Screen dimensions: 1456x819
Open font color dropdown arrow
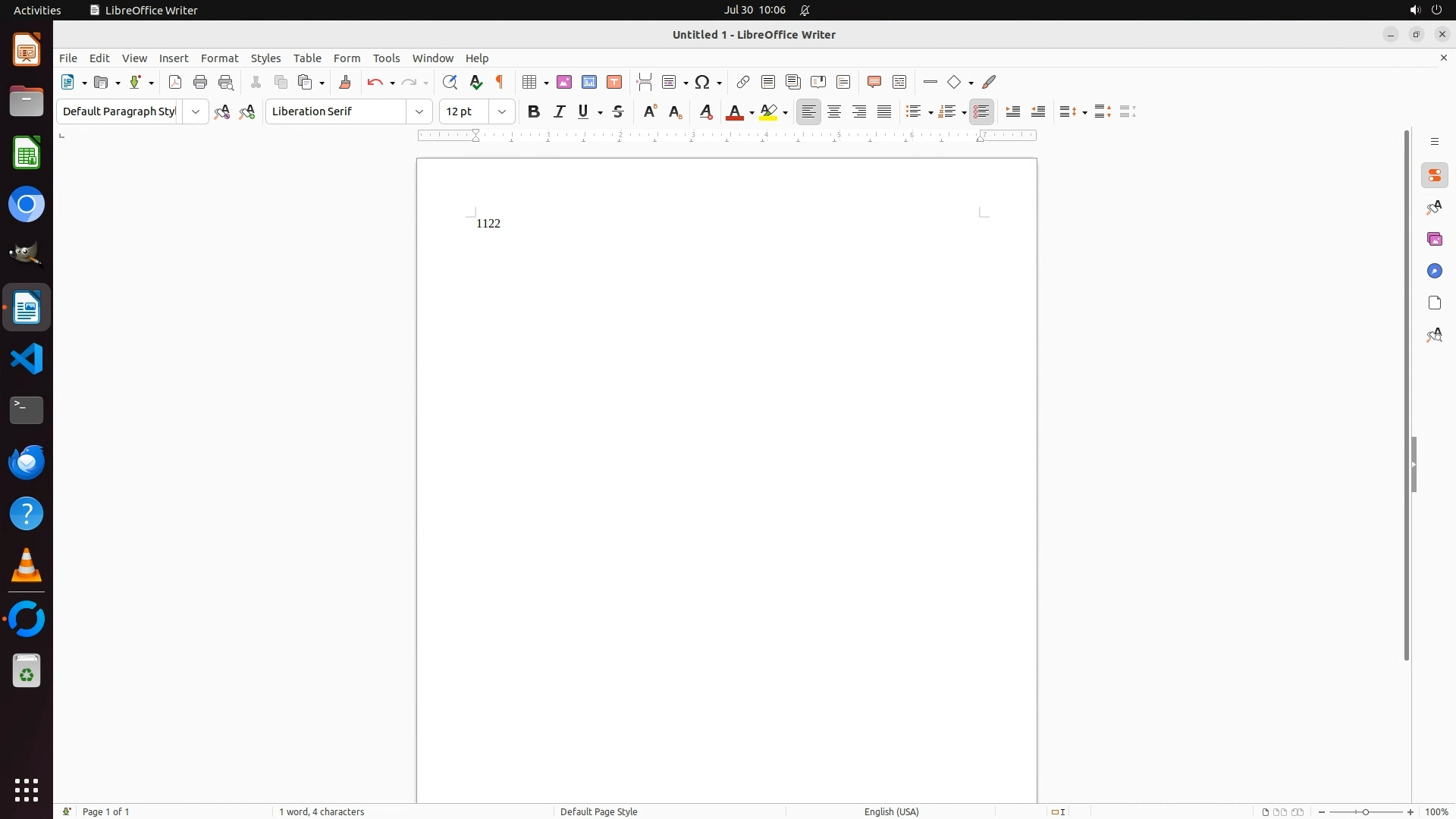pos(752,112)
